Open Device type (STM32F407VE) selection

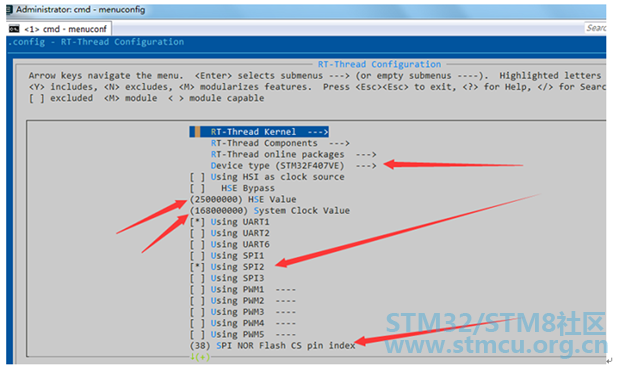pyautogui.click(x=293, y=165)
